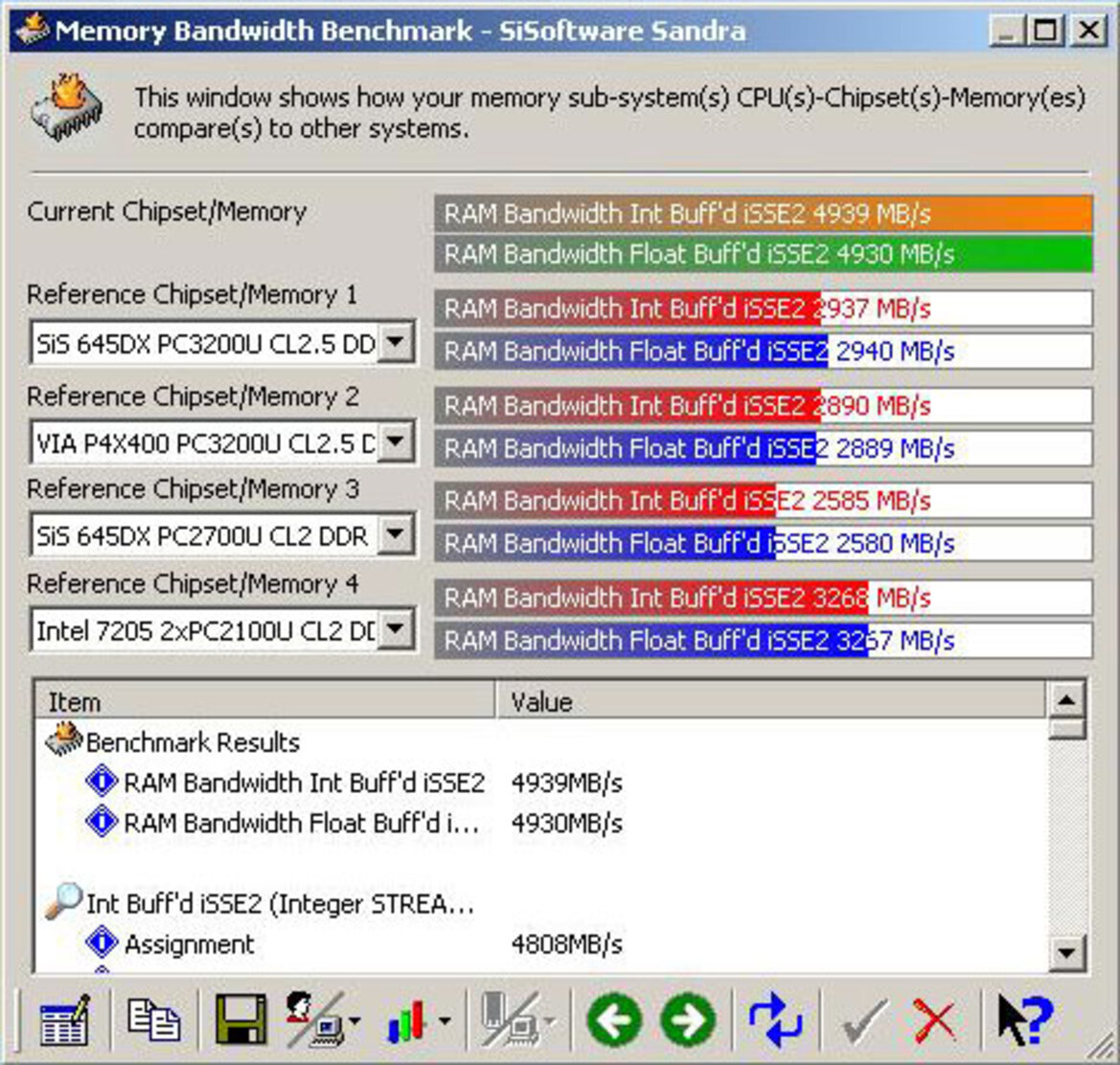Click the red 3268 MB/s reference bar
The width and height of the screenshot is (1120, 1065).
764,598
